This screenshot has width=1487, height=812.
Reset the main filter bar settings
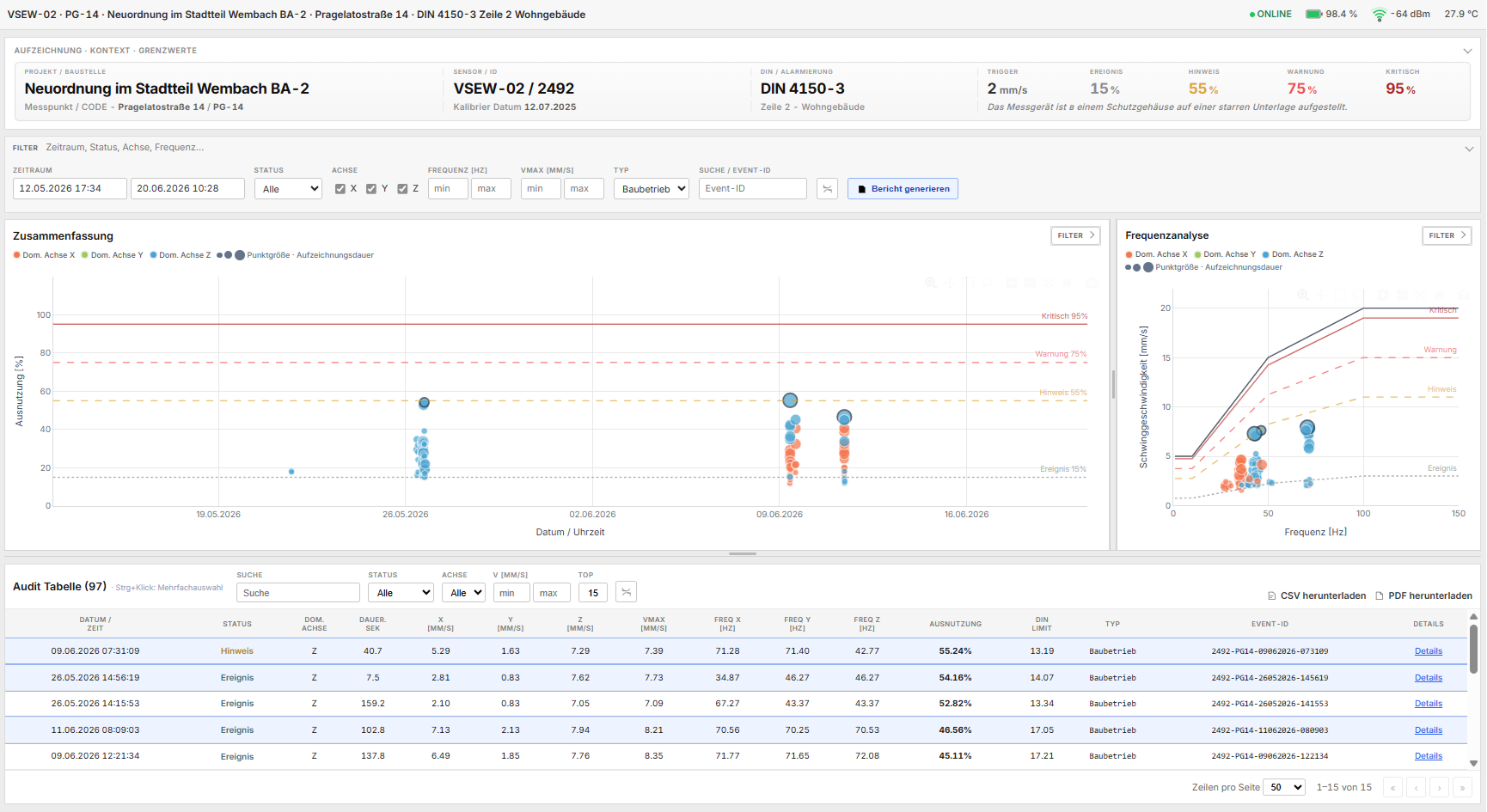pos(827,189)
